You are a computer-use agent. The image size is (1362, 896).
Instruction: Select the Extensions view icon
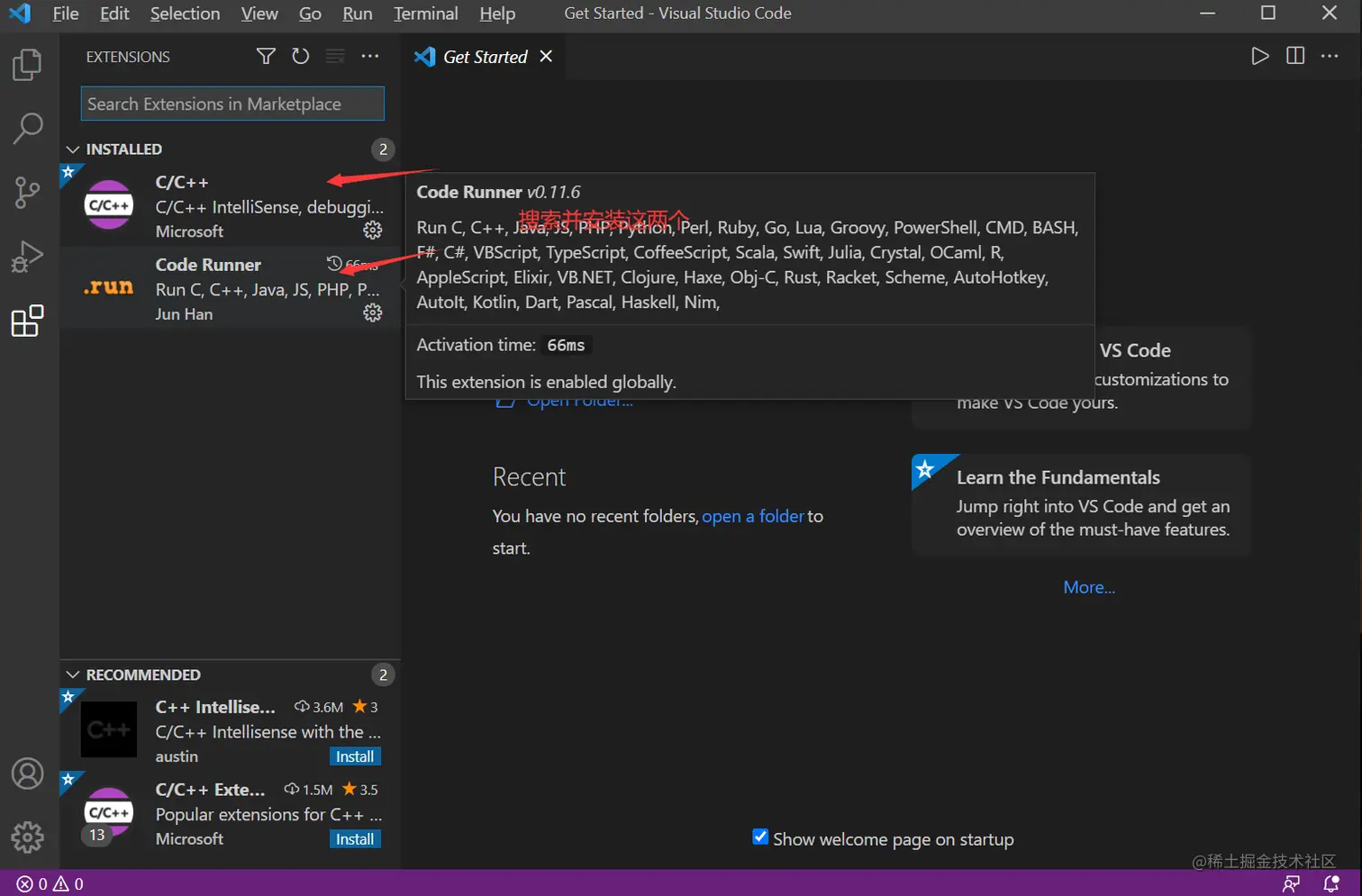click(x=27, y=321)
